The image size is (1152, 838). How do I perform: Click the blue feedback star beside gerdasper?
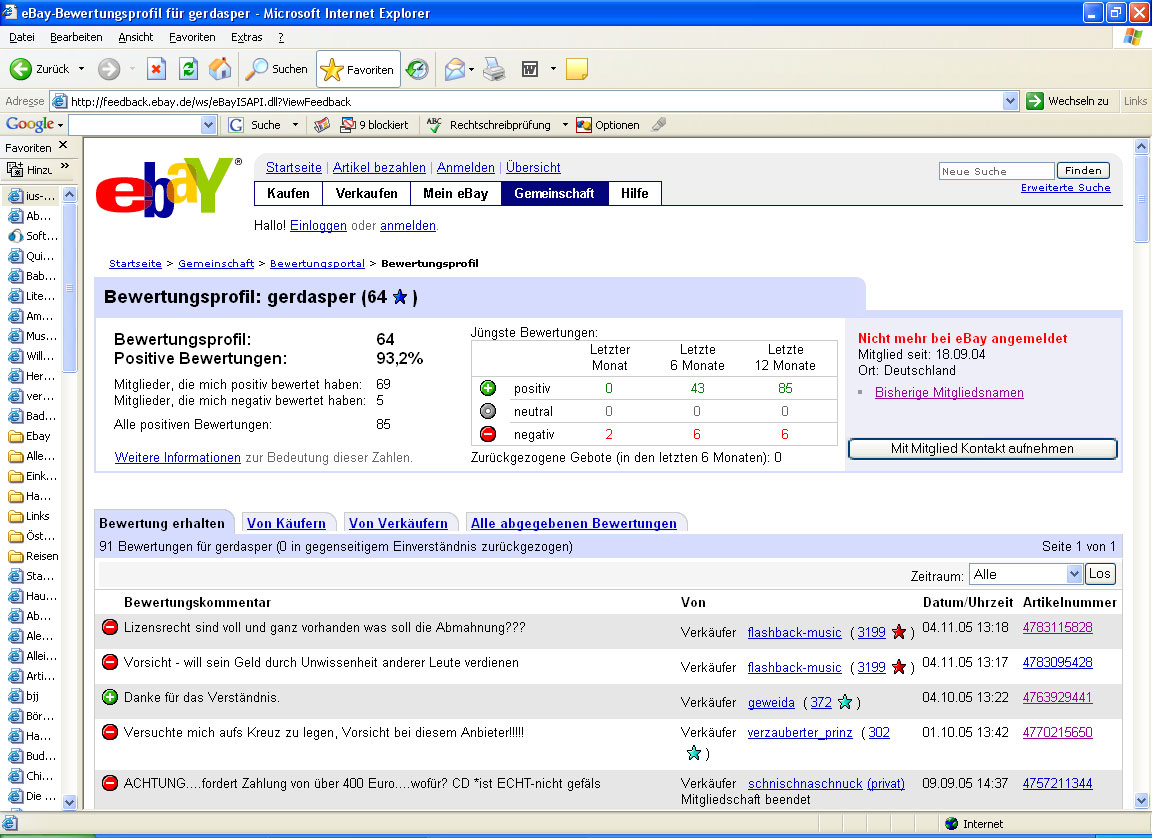(x=400, y=297)
